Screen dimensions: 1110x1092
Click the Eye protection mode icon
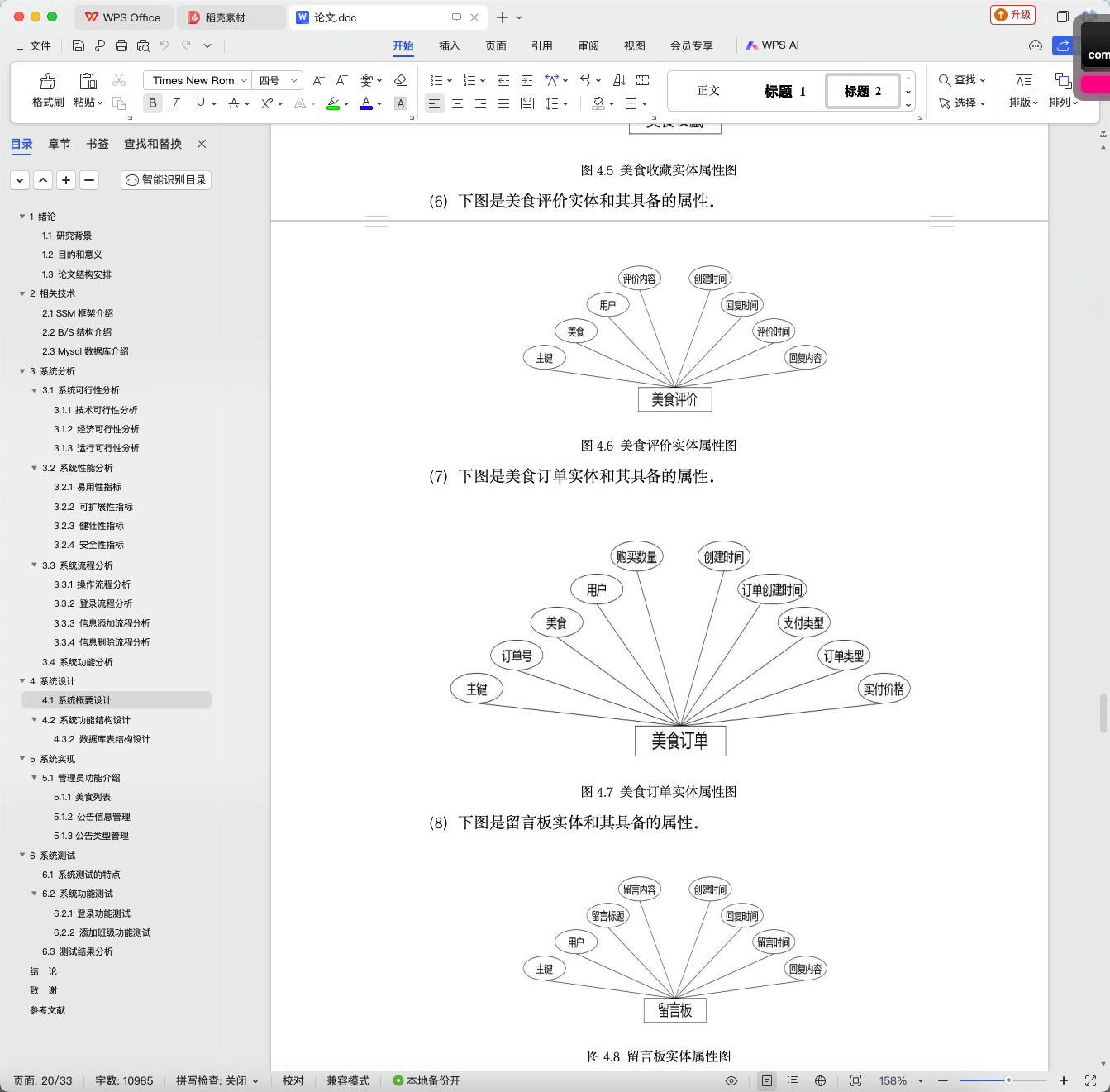[731, 1080]
